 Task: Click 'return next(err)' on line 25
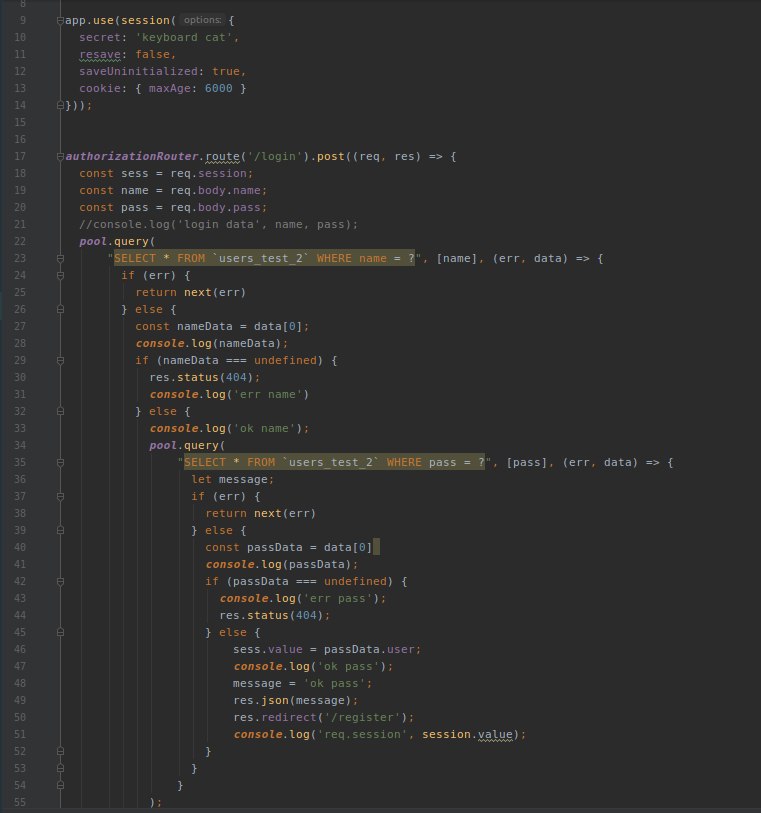190,292
